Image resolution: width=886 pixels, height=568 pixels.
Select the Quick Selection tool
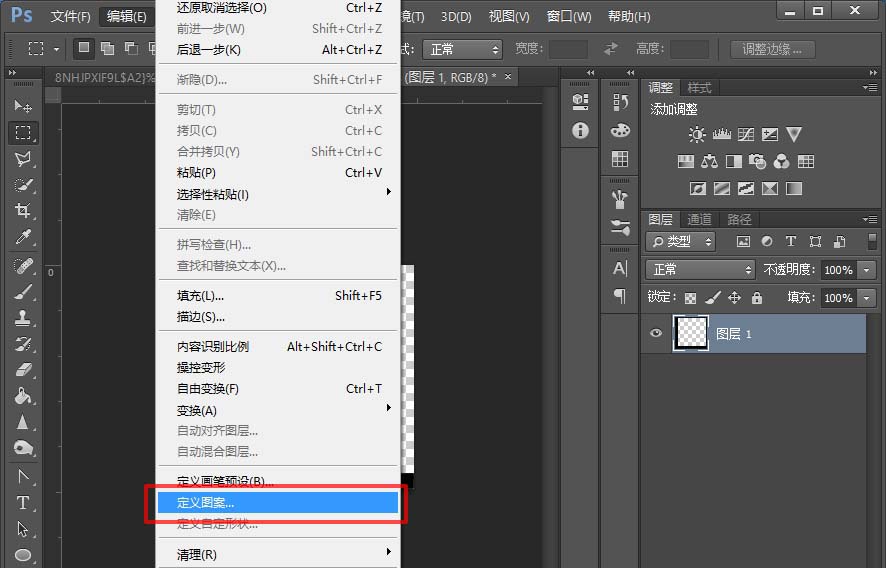23,185
